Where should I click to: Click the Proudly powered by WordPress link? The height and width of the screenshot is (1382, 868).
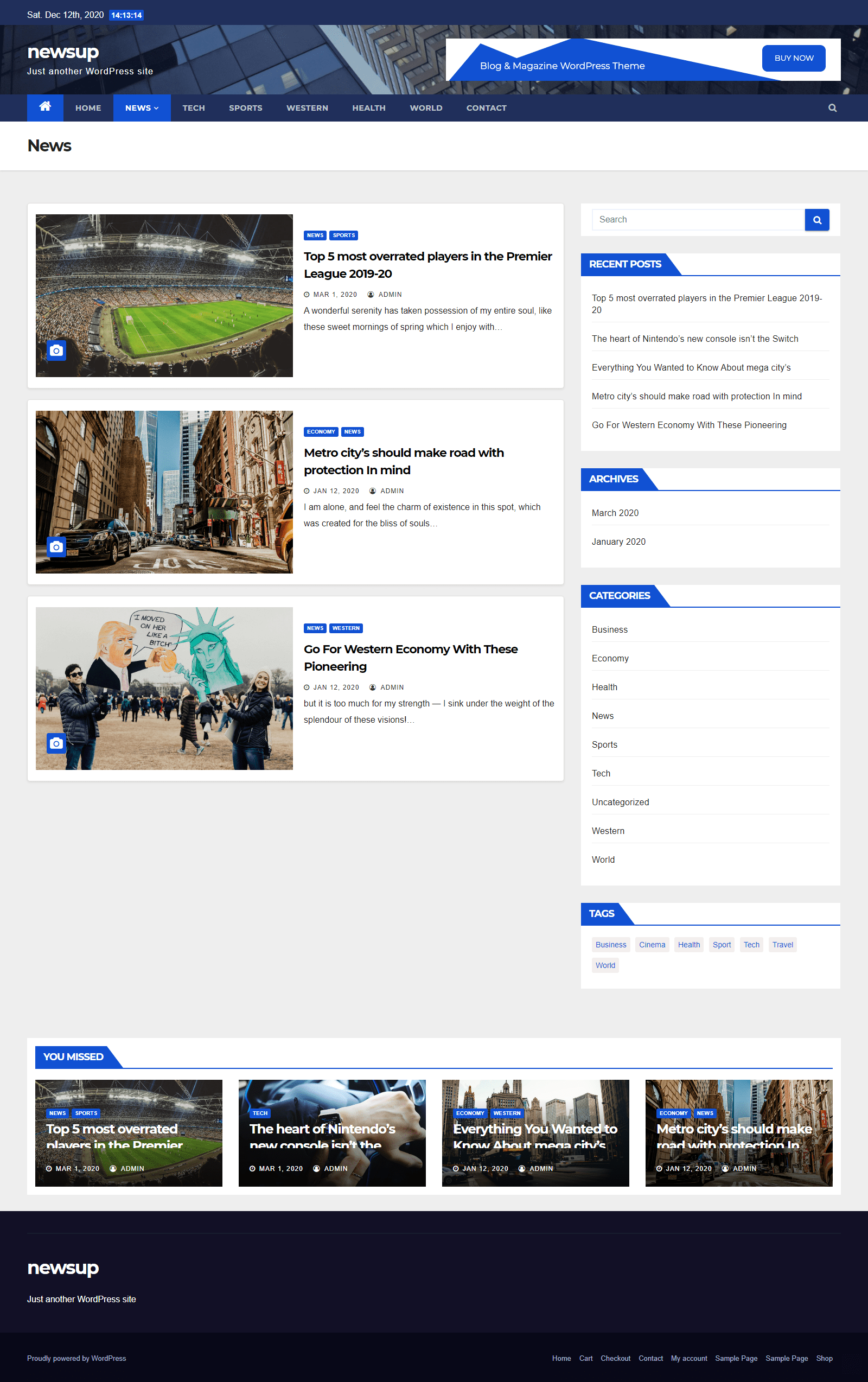click(76, 1358)
